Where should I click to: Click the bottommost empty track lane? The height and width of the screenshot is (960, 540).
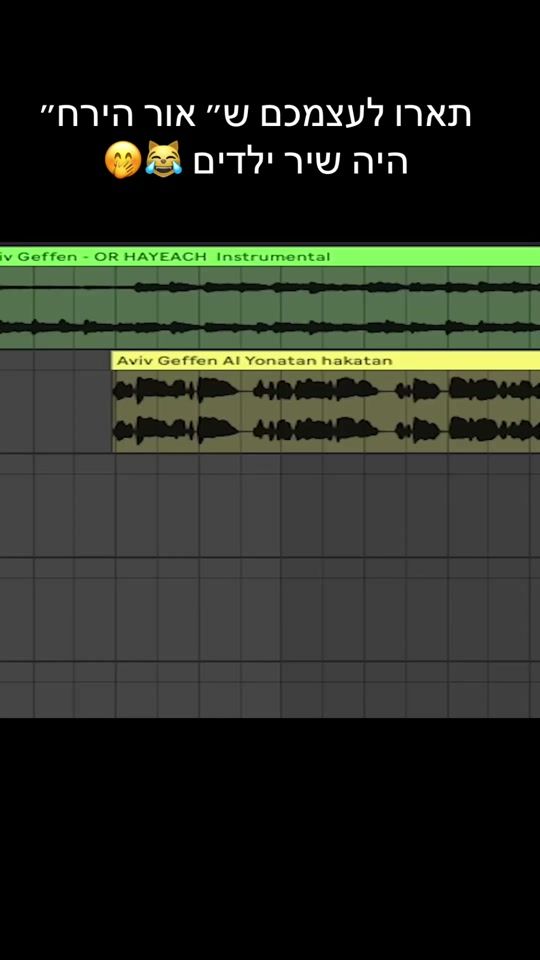click(x=270, y=690)
